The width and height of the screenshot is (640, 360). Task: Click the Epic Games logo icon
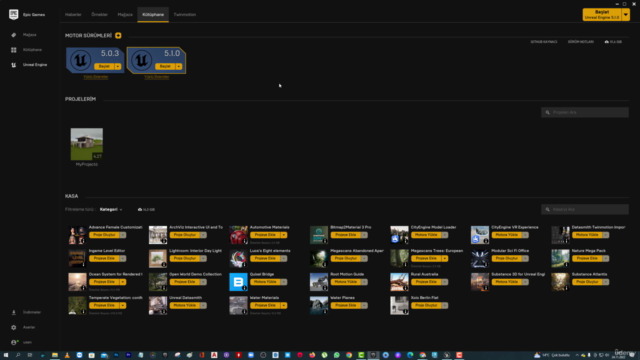pos(13,14)
